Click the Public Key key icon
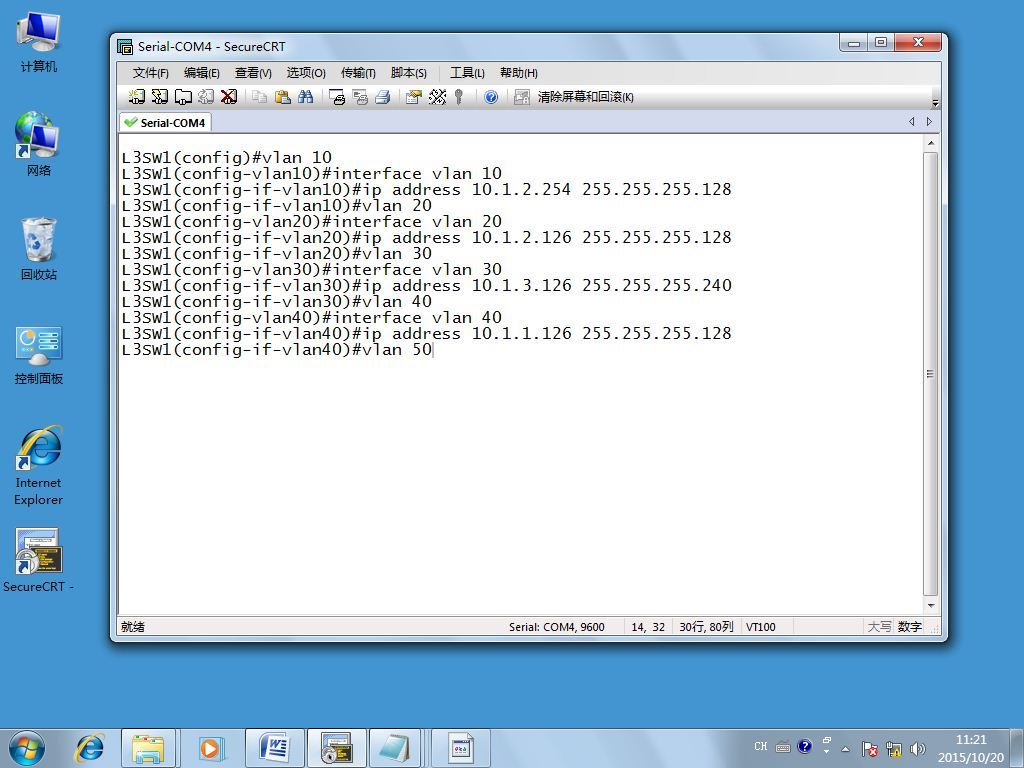 point(459,97)
